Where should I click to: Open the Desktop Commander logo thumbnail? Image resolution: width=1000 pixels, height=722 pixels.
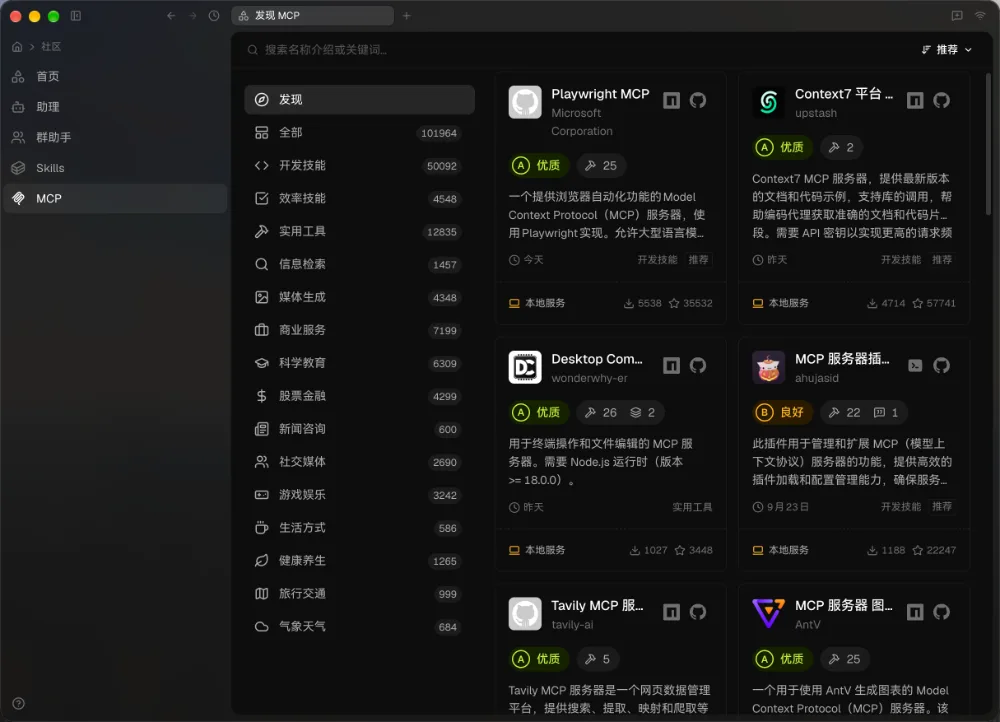[525, 367]
